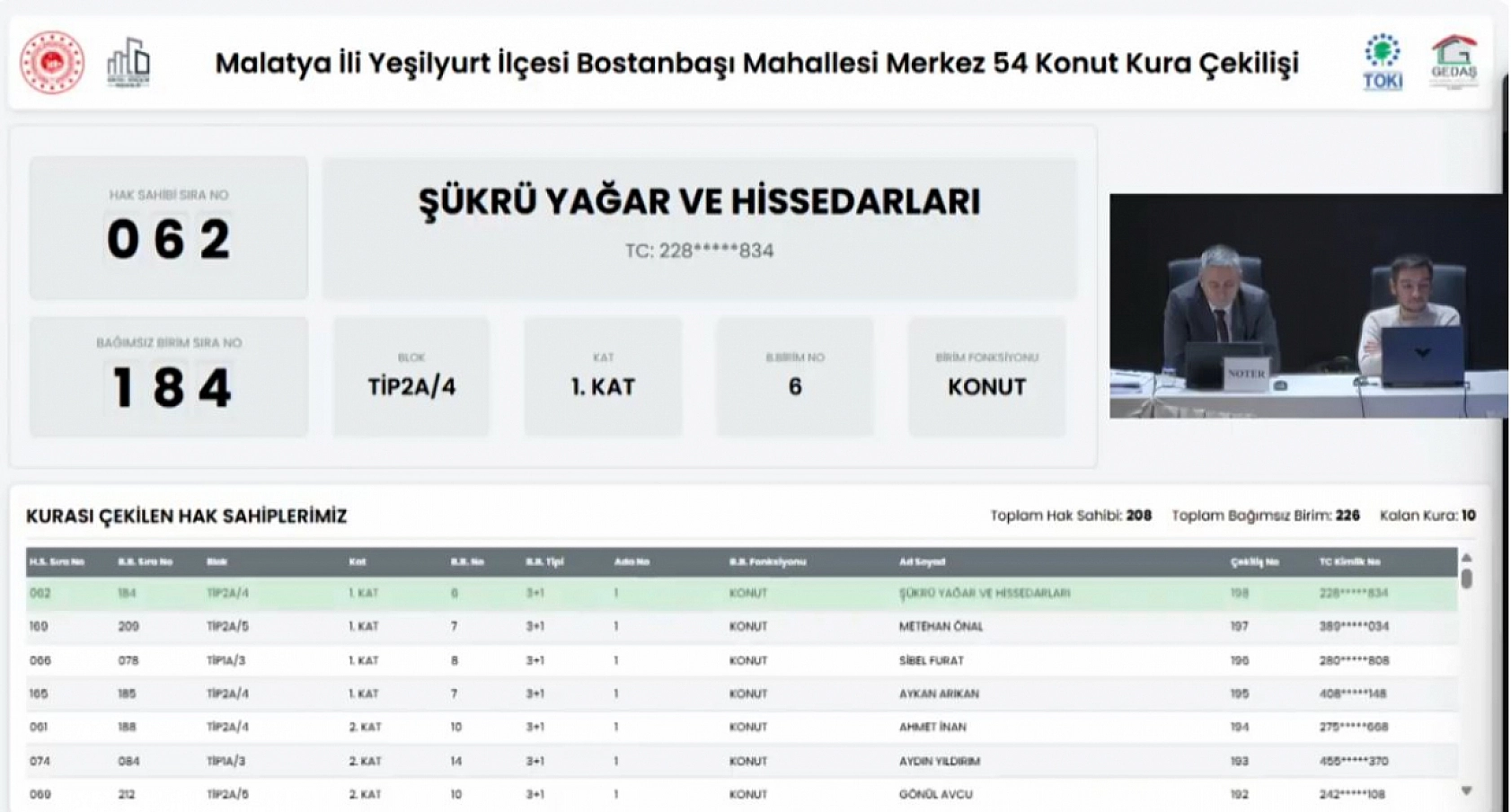The width and height of the screenshot is (1511, 812).
Task: Click the Turkish government emblem in the header
Action: click(51, 61)
